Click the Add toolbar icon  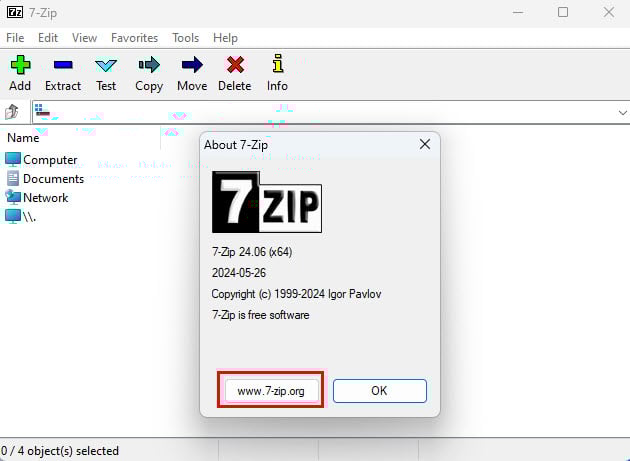pos(20,65)
